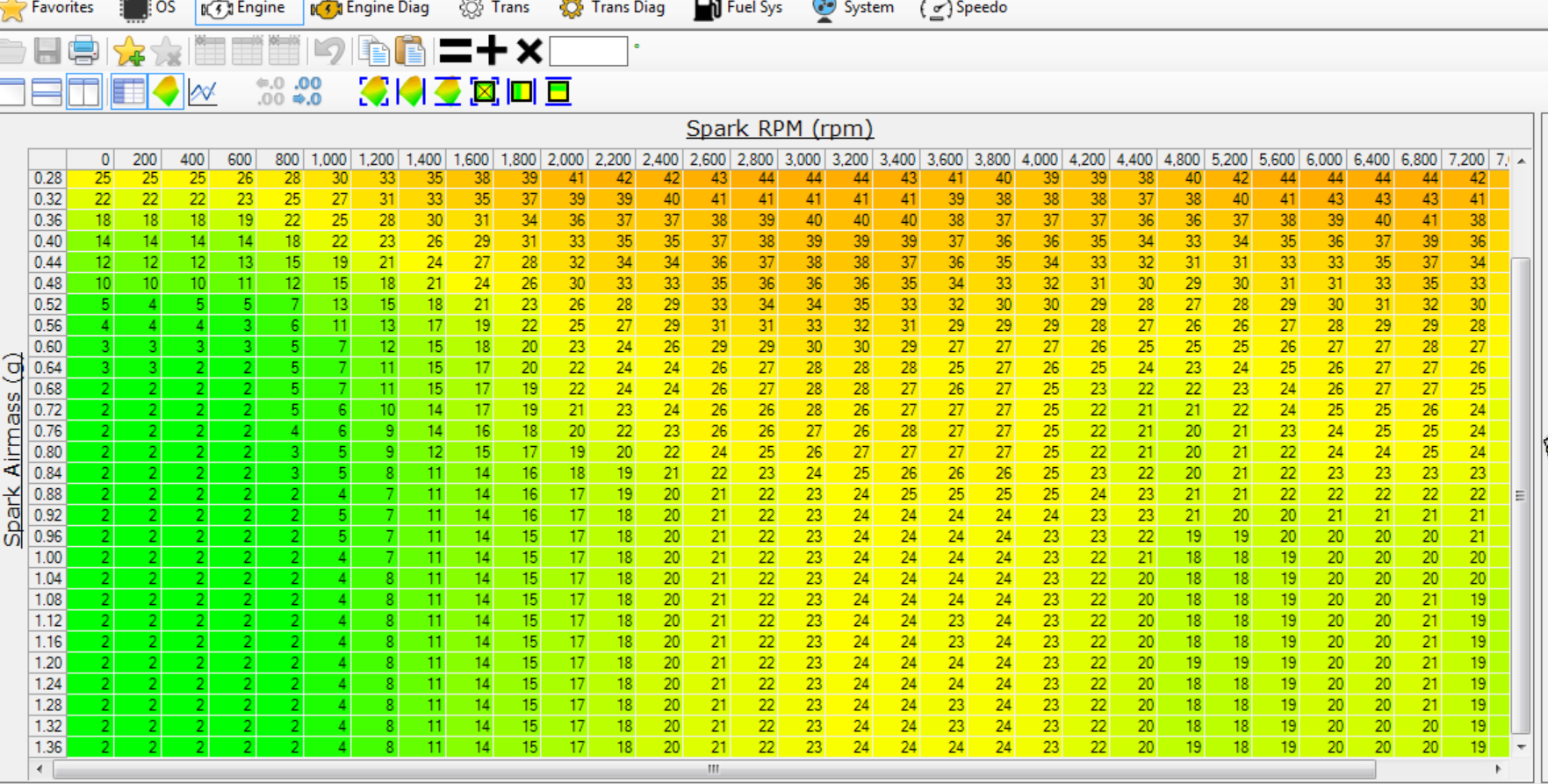Screen dimensions: 1548x784
Task: Click the multiply X icon
Action: (529, 51)
